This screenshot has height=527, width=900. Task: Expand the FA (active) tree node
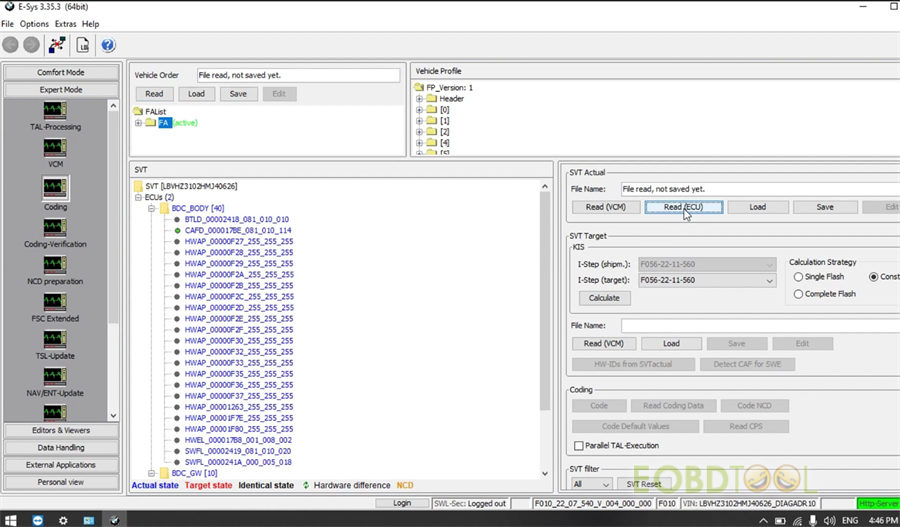[x=138, y=123]
